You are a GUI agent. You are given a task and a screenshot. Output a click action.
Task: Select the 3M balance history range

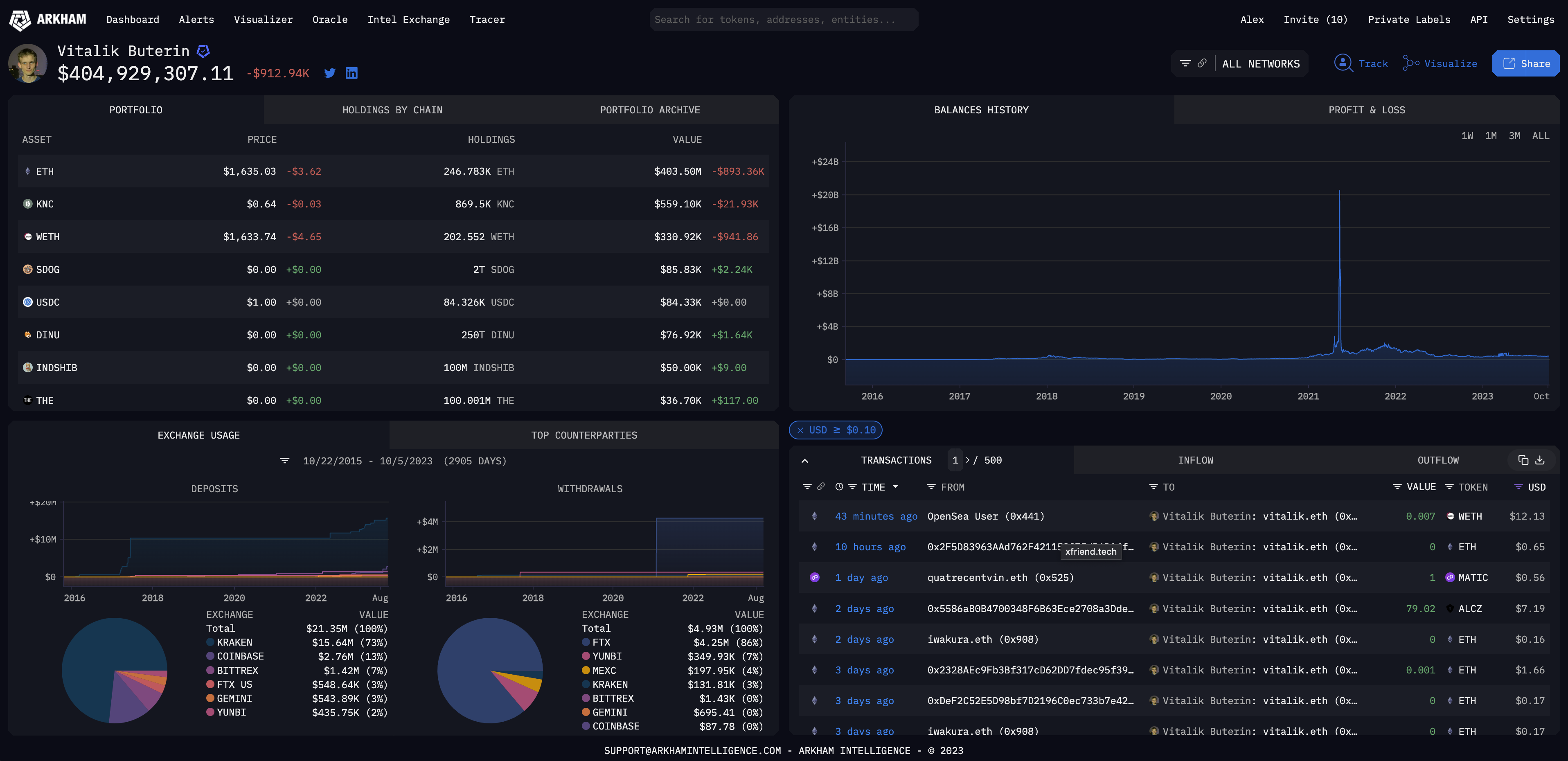(x=1514, y=136)
